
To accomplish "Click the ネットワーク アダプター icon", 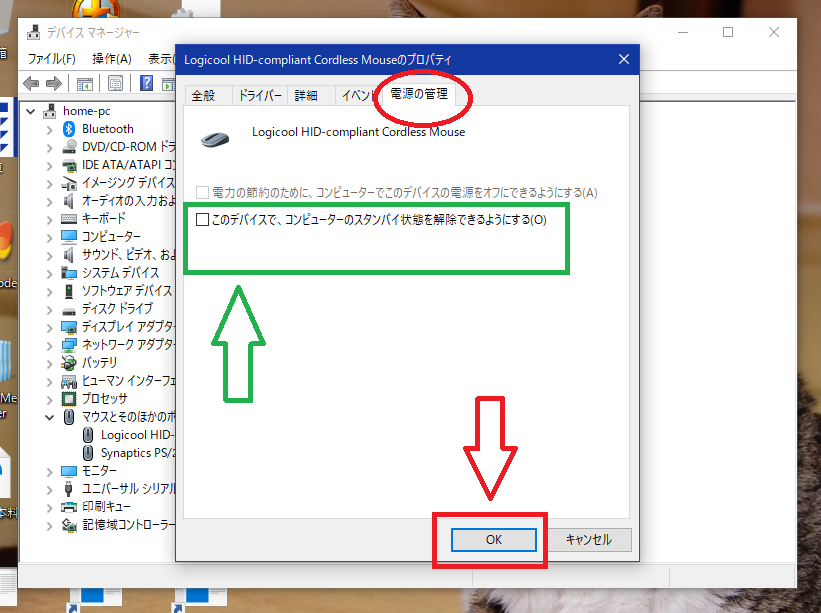I will coord(69,344).
